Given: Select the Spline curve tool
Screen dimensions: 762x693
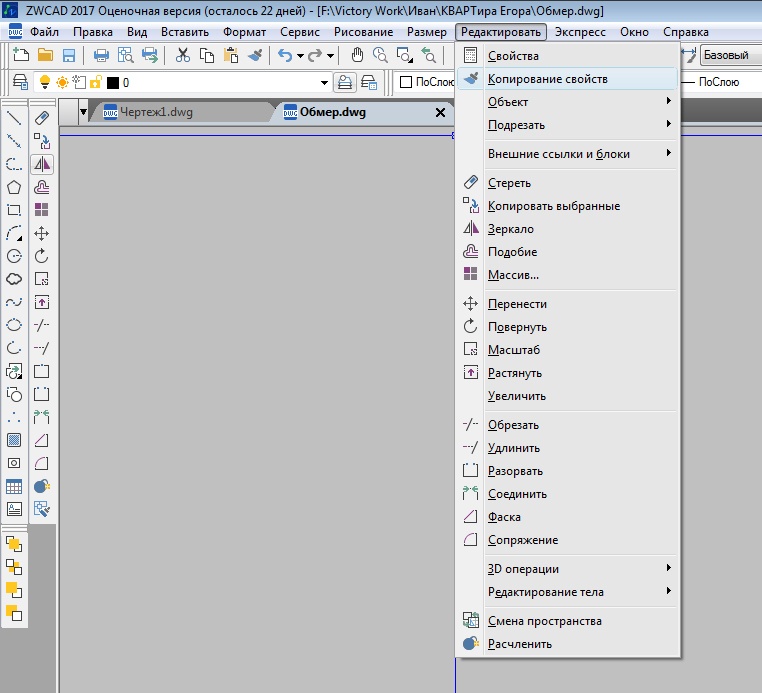Looking at the screenshot, I should coord(14,302).
